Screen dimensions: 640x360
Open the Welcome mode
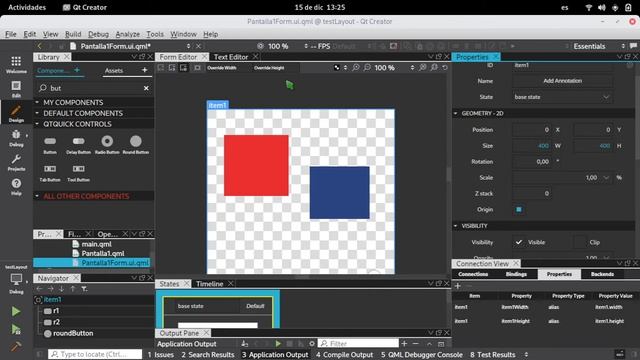[16, 64]
